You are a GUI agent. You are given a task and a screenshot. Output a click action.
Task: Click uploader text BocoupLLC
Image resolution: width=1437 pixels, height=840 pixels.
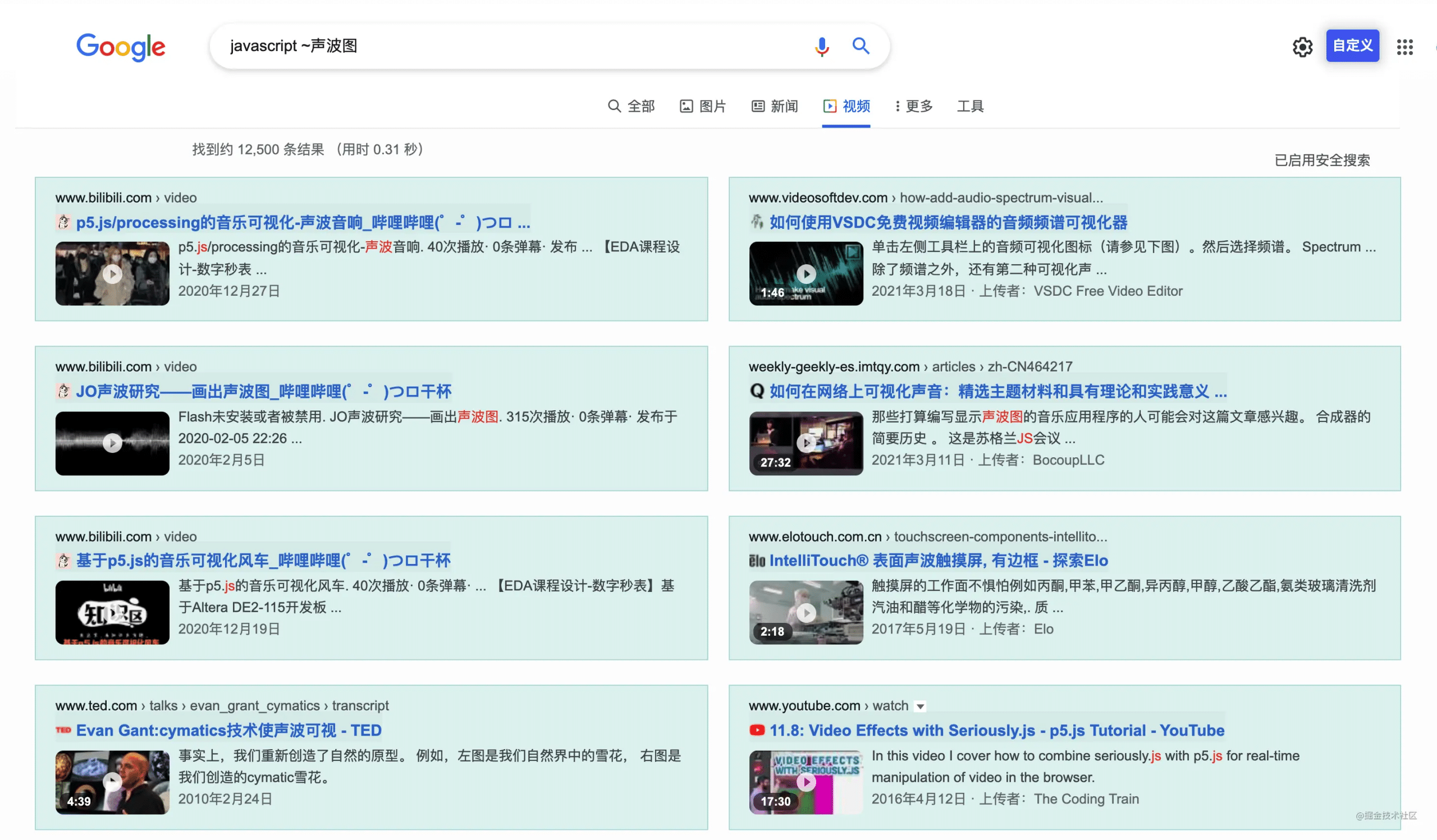pyautogui.click(x=1068, y=460)
